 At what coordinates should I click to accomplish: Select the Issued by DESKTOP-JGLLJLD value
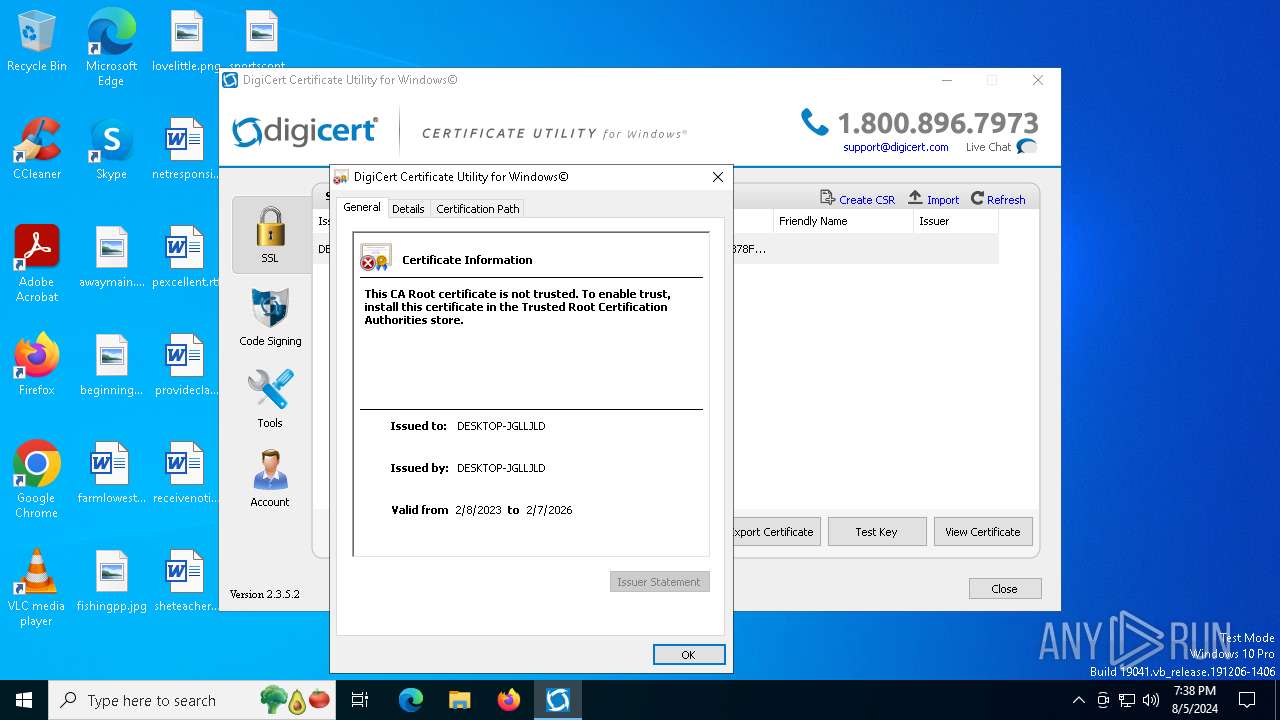click(501, 468)
